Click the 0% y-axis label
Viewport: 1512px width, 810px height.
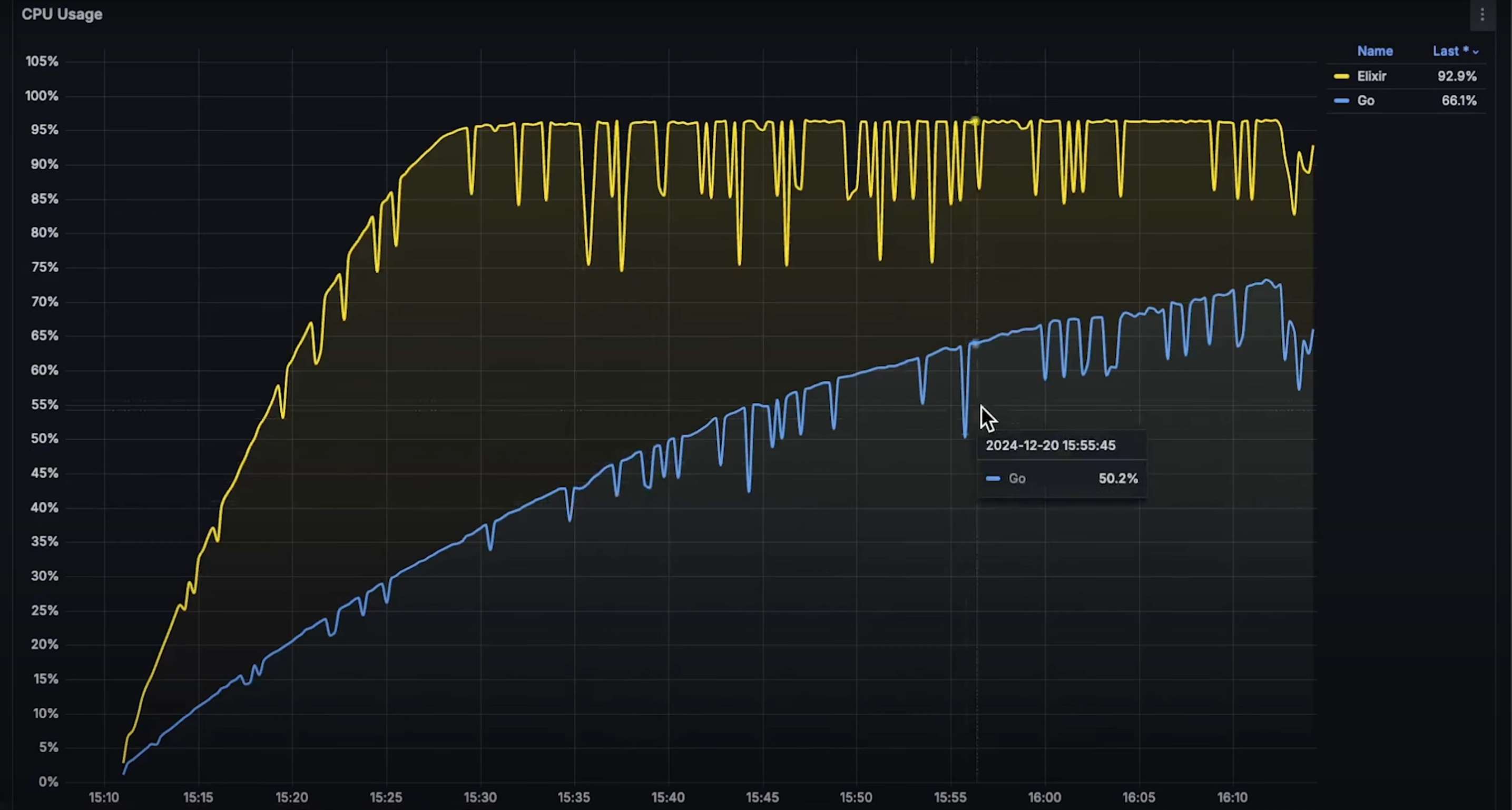(x=48, y=782)
